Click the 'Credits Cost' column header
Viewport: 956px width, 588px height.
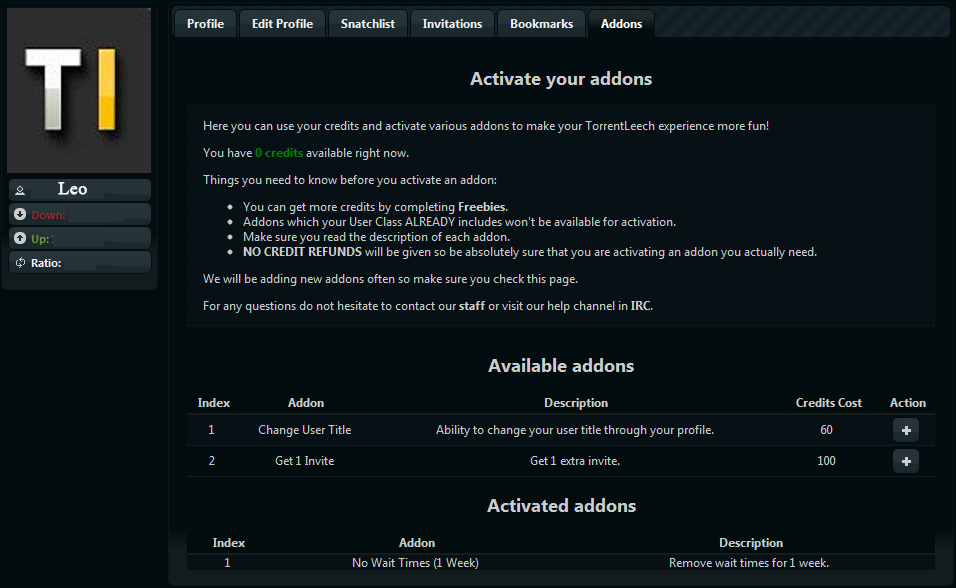829,403
